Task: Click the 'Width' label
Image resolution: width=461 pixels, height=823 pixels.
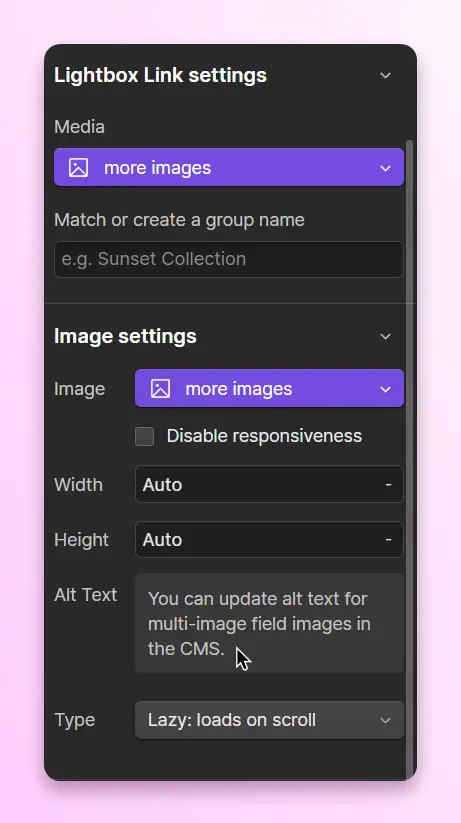Action: [78, 484]
